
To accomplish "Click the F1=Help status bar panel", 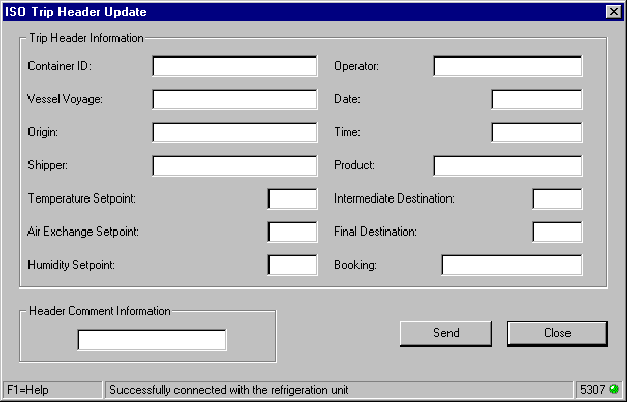I will [51, 389].
